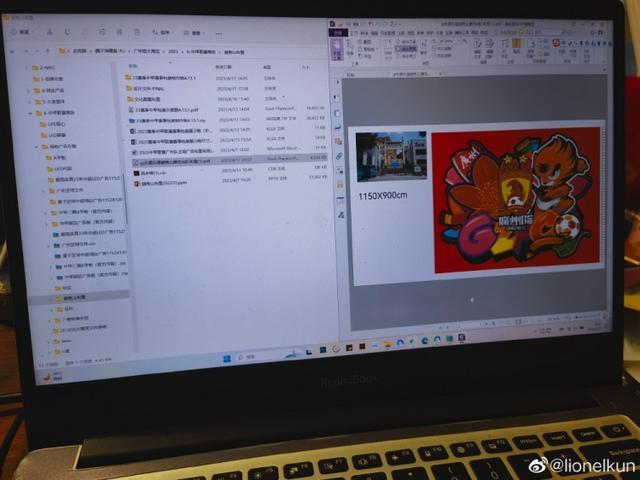Click the Foxit PDF icon on the taskbar
The width and height of the screenshot is (640, 480).
[462, 337]
